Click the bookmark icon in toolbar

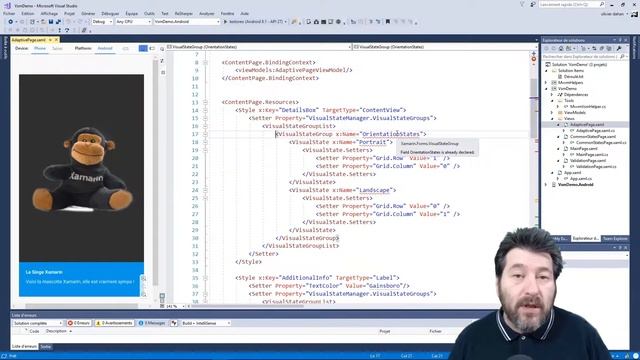coord(388,22)
